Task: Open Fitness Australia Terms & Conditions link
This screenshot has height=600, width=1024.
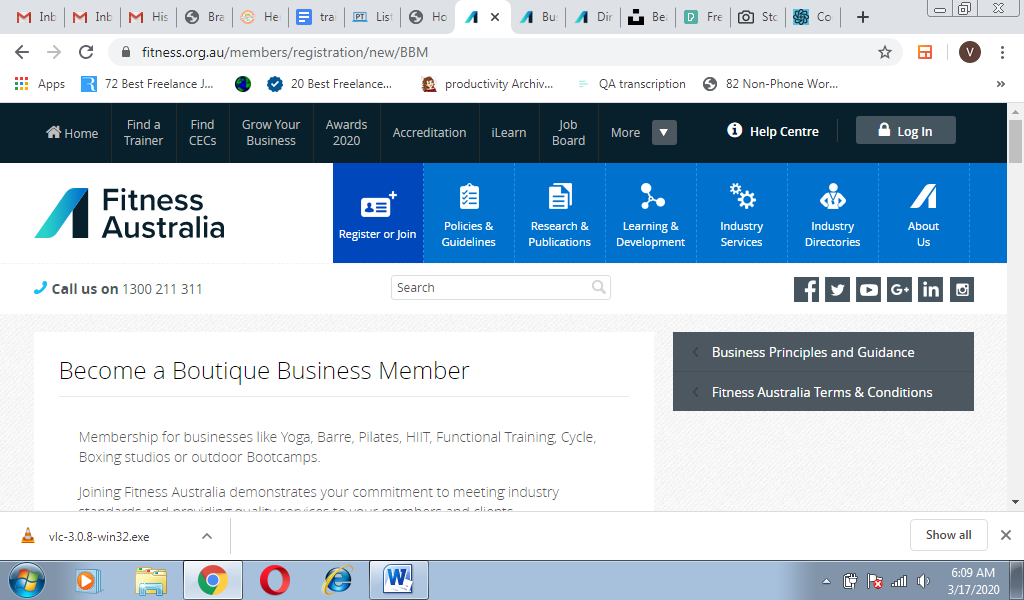Action: tap(823, 392)
